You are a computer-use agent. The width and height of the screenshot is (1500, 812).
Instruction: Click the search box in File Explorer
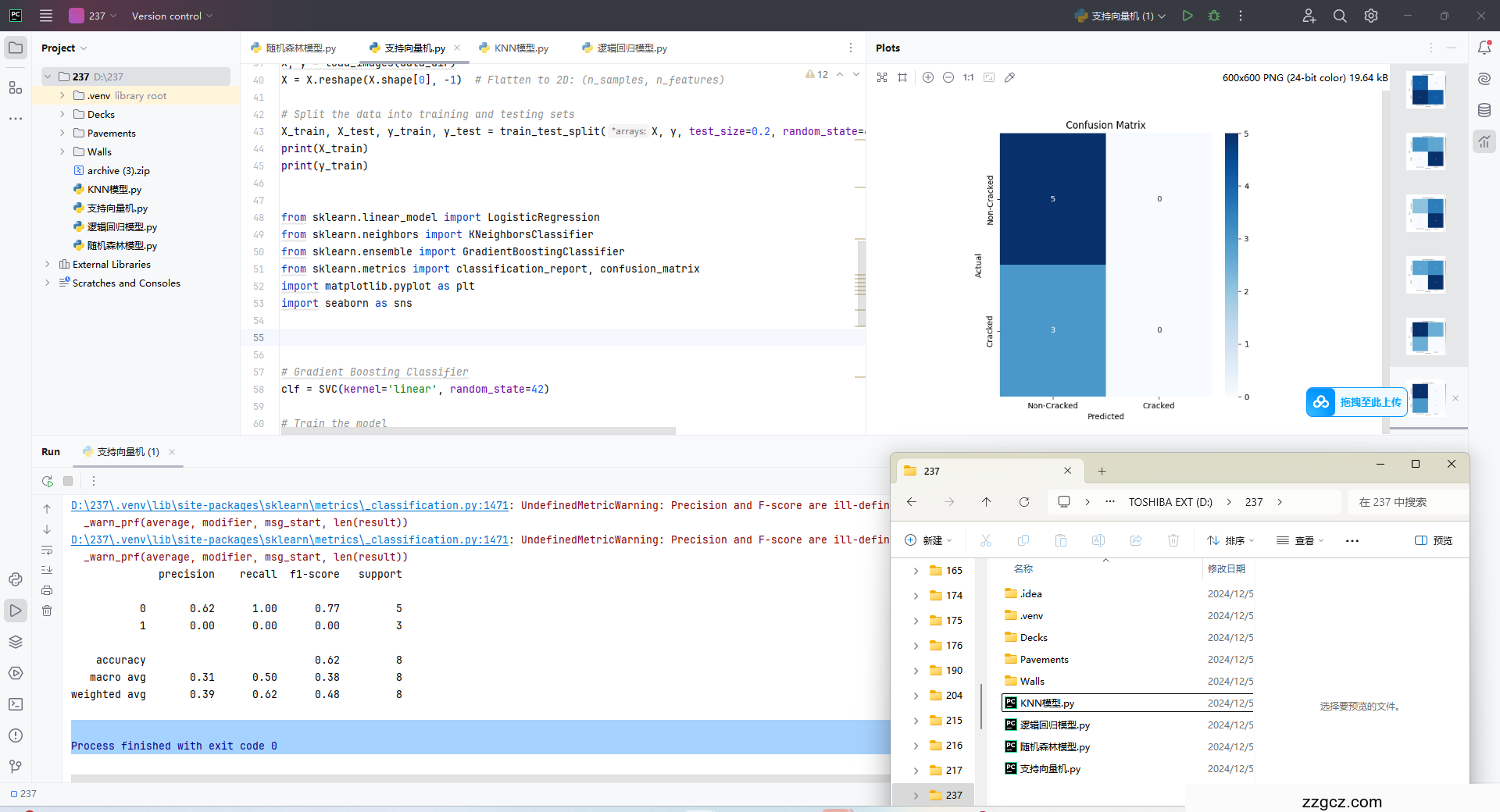1406,502
